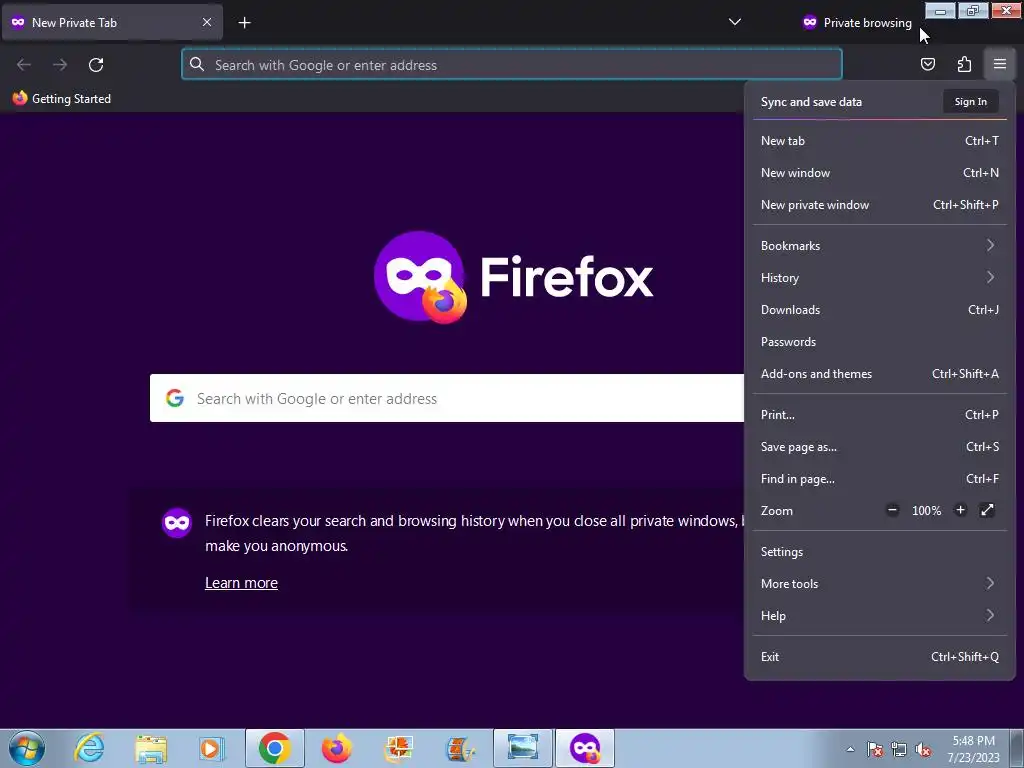Focus the page's Google search box
Image resolution: width=1024 pixels, height=768 pixels.
[447, 398]
